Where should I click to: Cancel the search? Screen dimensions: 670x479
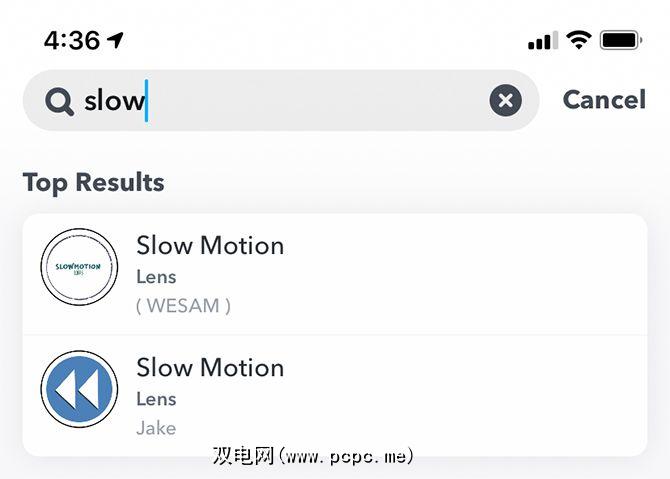[x=604, y=100]
